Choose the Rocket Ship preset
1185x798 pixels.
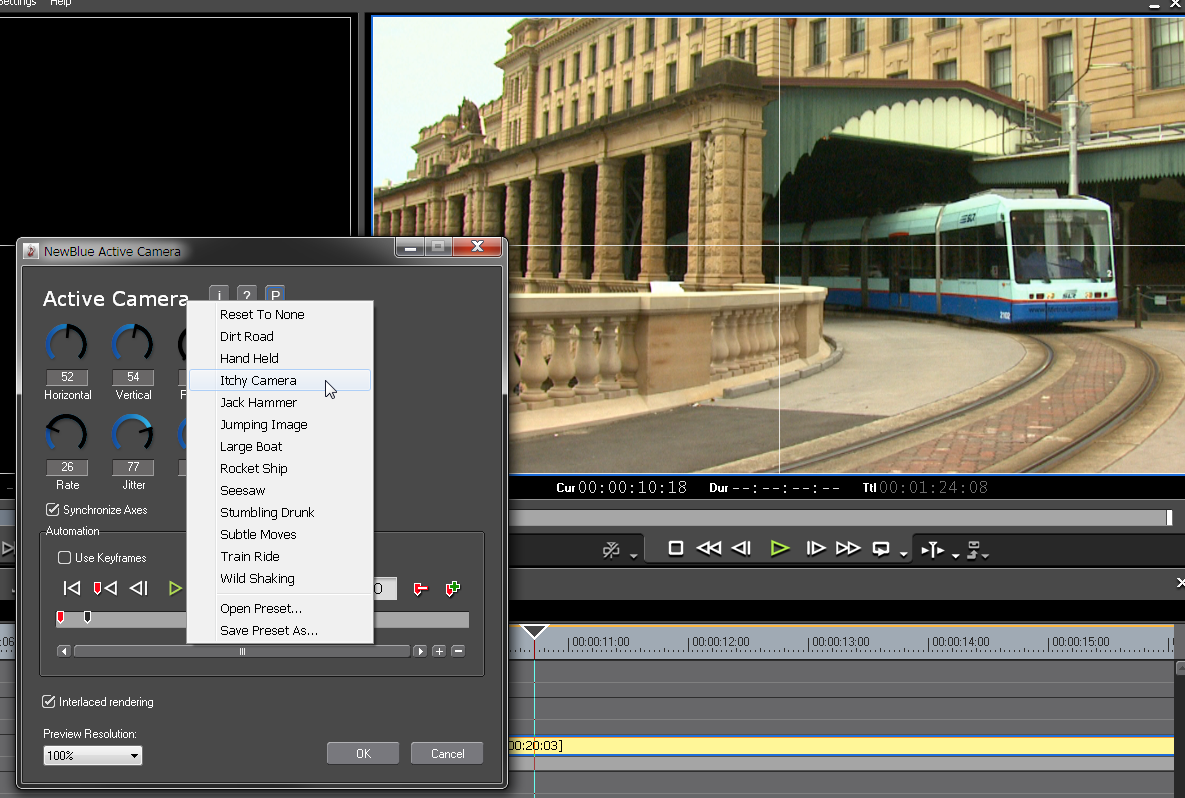tap(280, 468)
